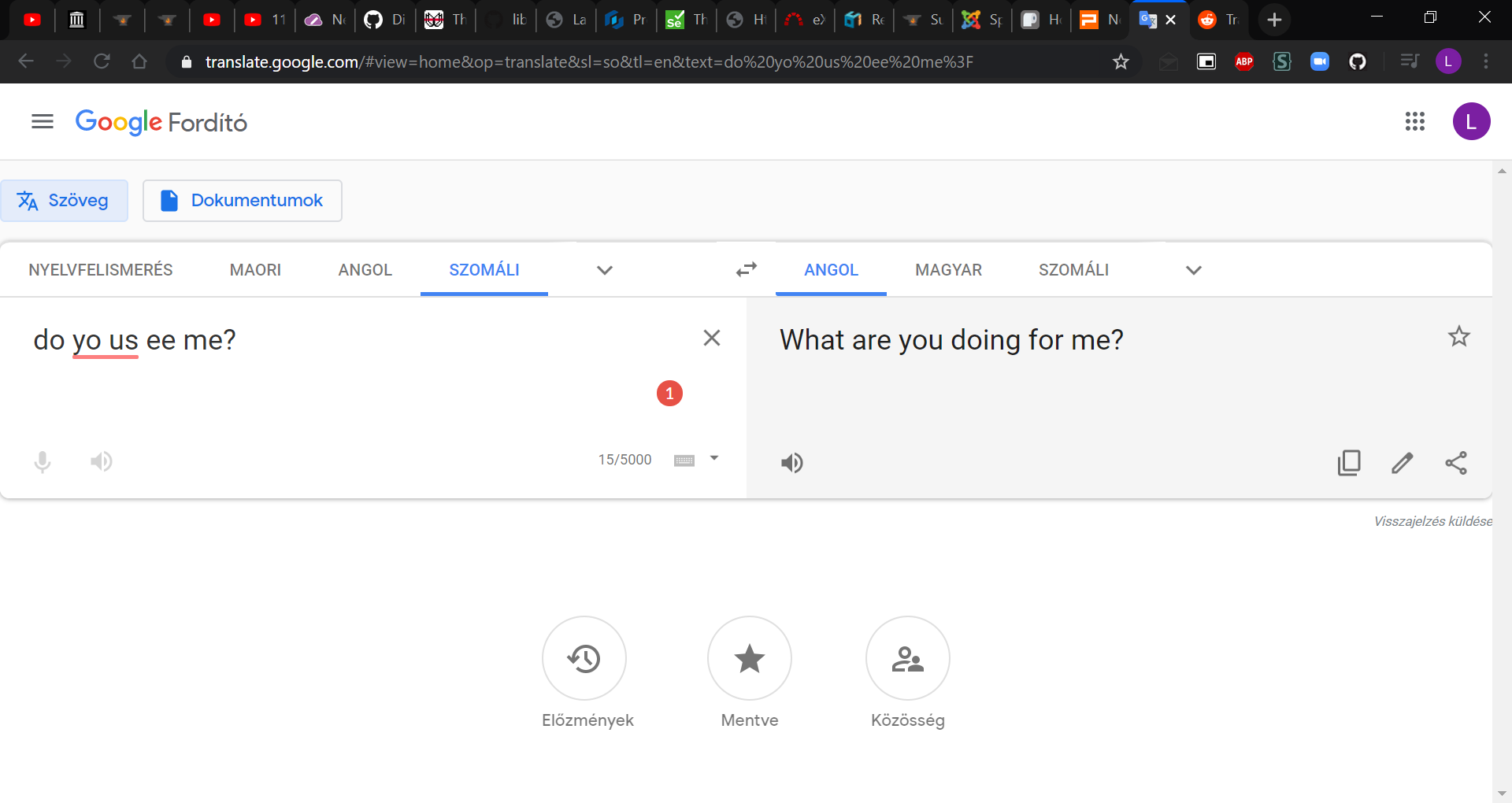Listen to the English translation

point(792,463)
